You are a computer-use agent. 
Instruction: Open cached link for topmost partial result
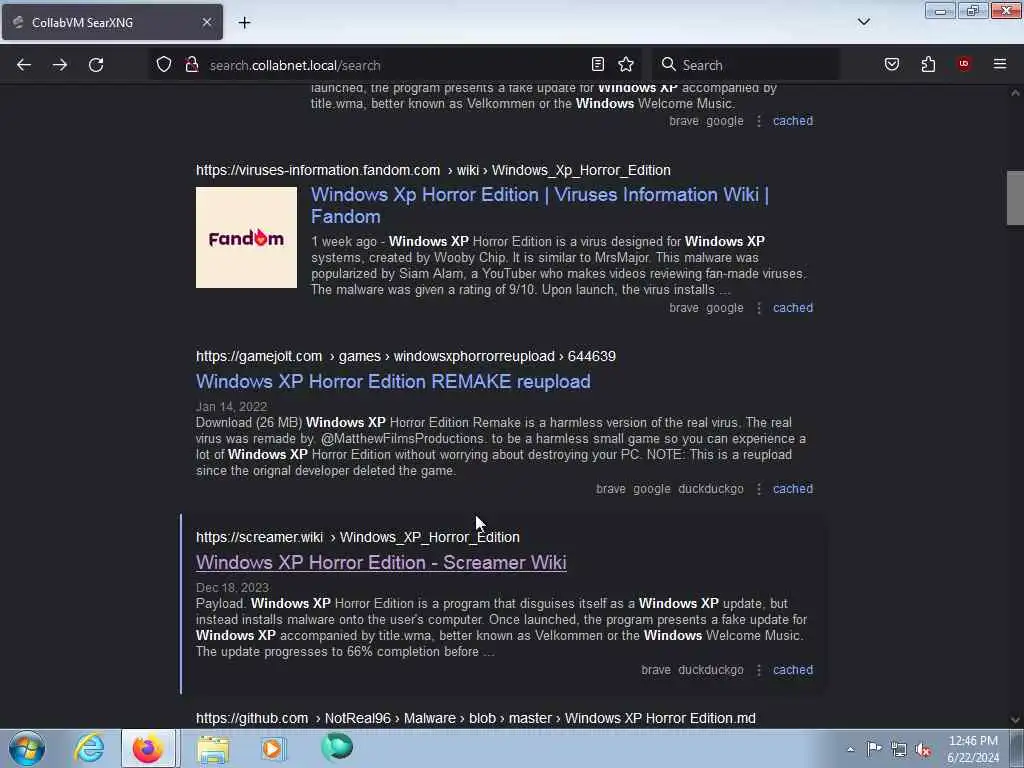pyautogui.click(x=793, y=121)
